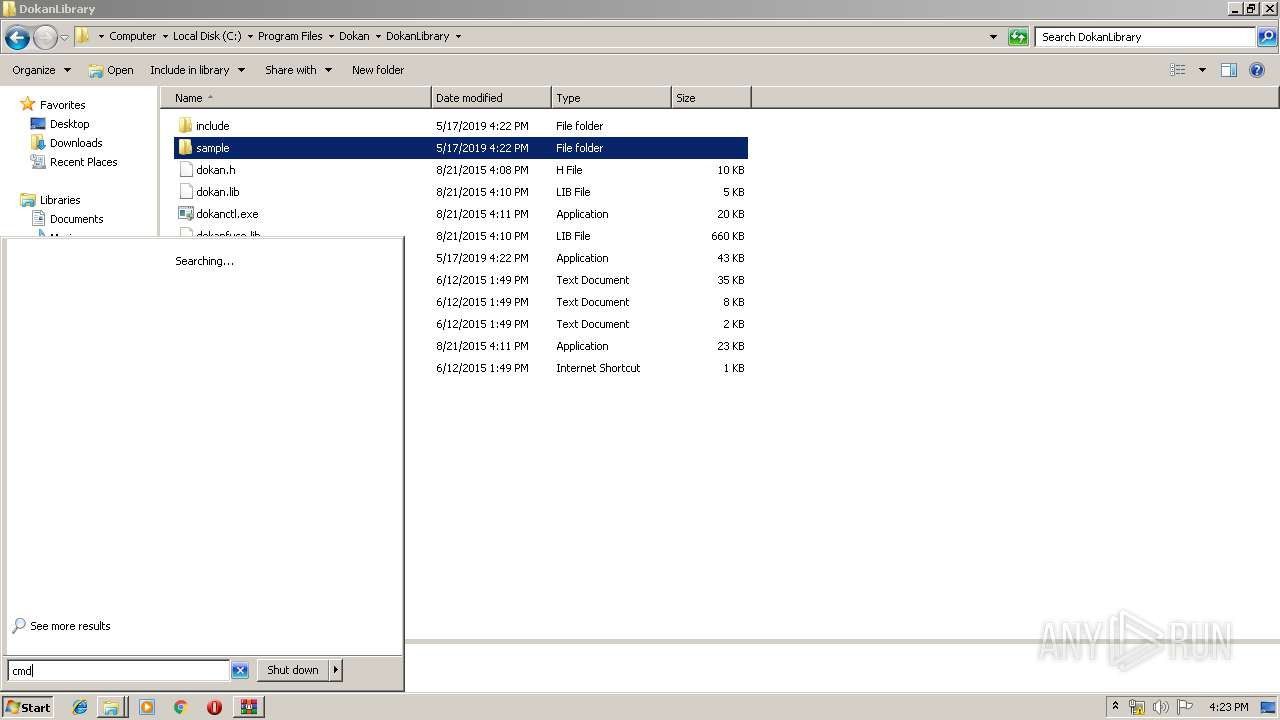
Task: Click the WinRAR taskbar icon
Action: 248,707
